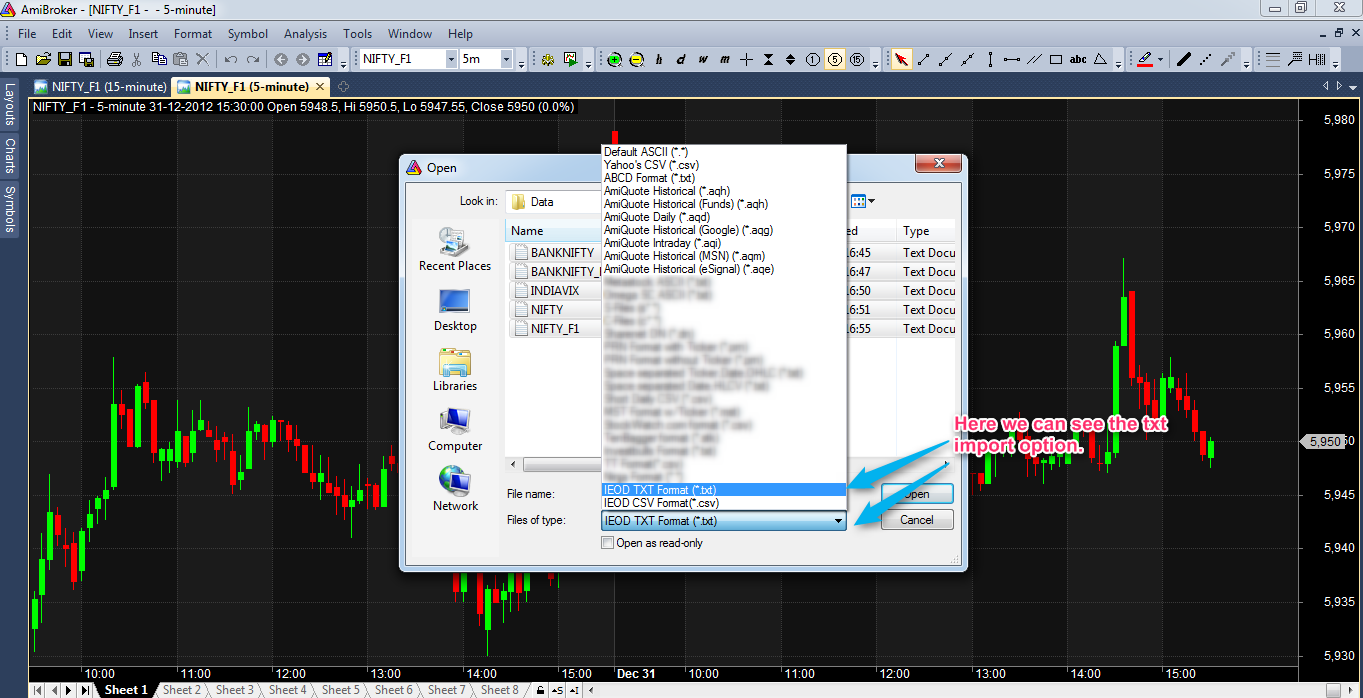
Task: Click the Print toolbar icon
Action: (115, 59)
